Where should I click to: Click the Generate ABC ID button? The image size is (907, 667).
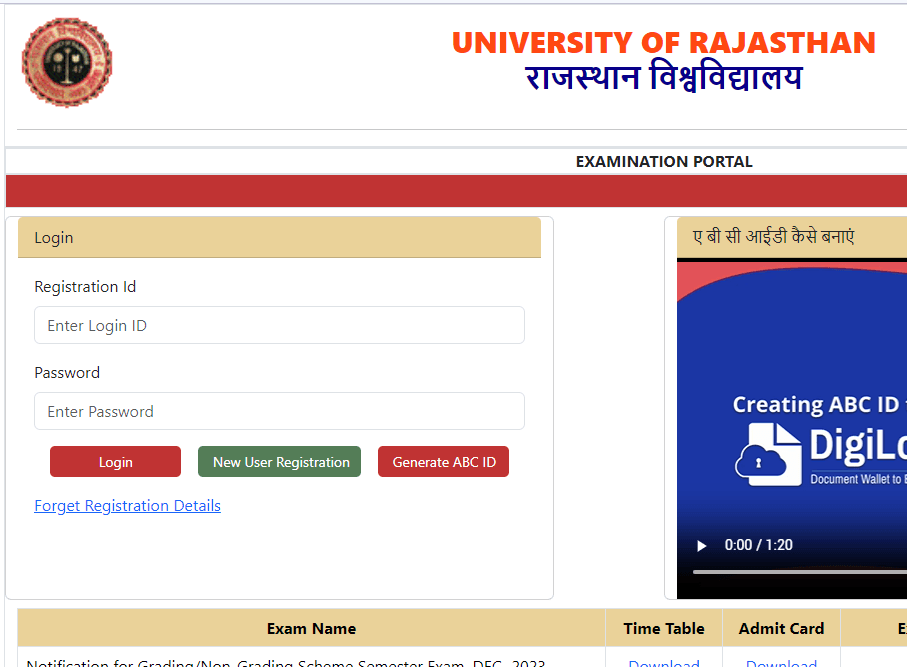point(443,462)
